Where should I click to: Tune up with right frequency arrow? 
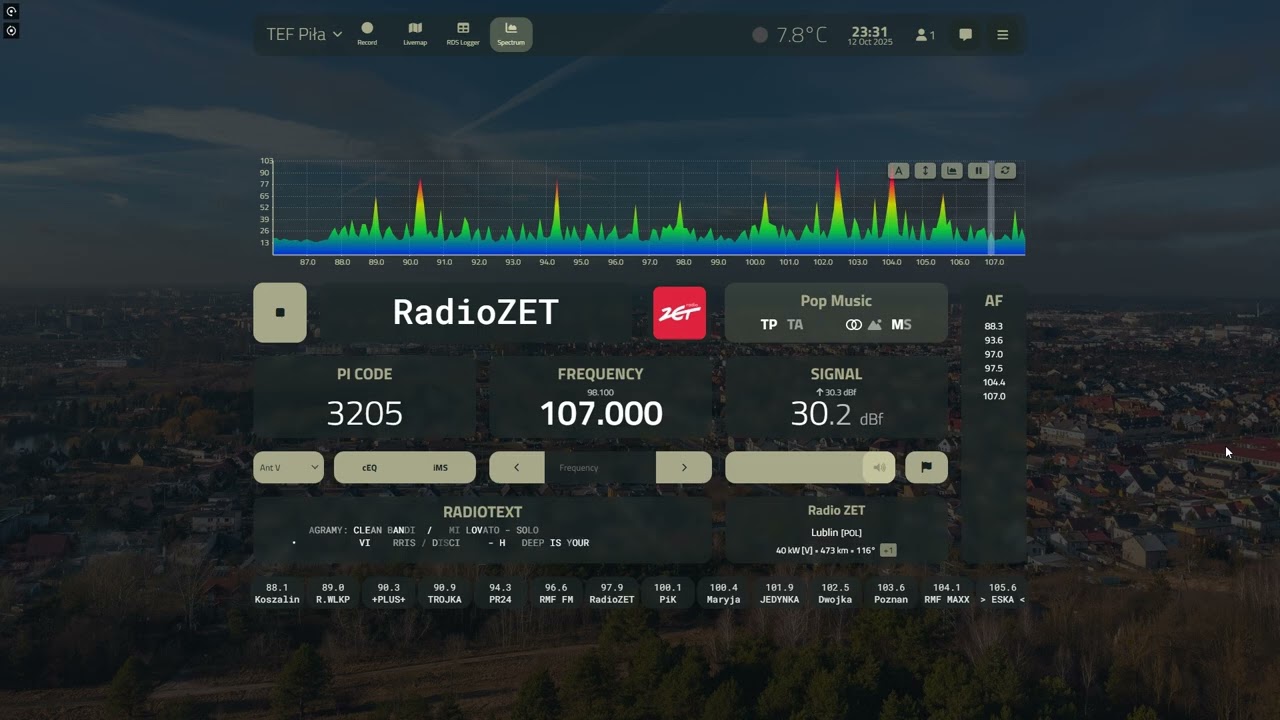[x=684, y=467]
